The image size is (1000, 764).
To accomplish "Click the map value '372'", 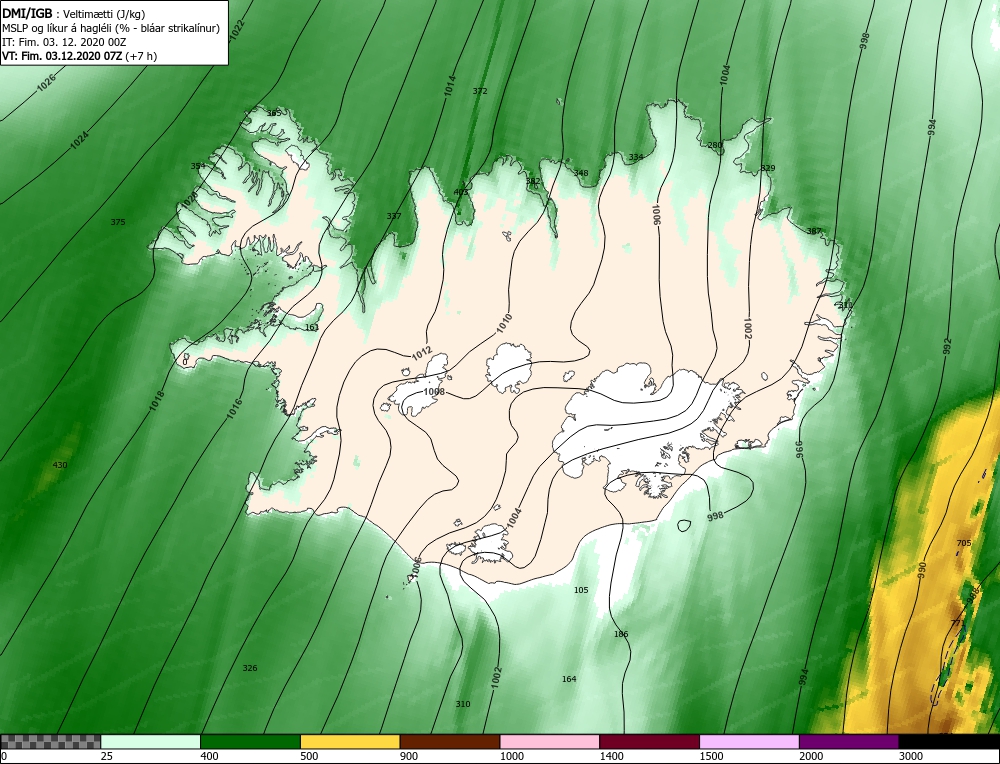I will [480, 91].
